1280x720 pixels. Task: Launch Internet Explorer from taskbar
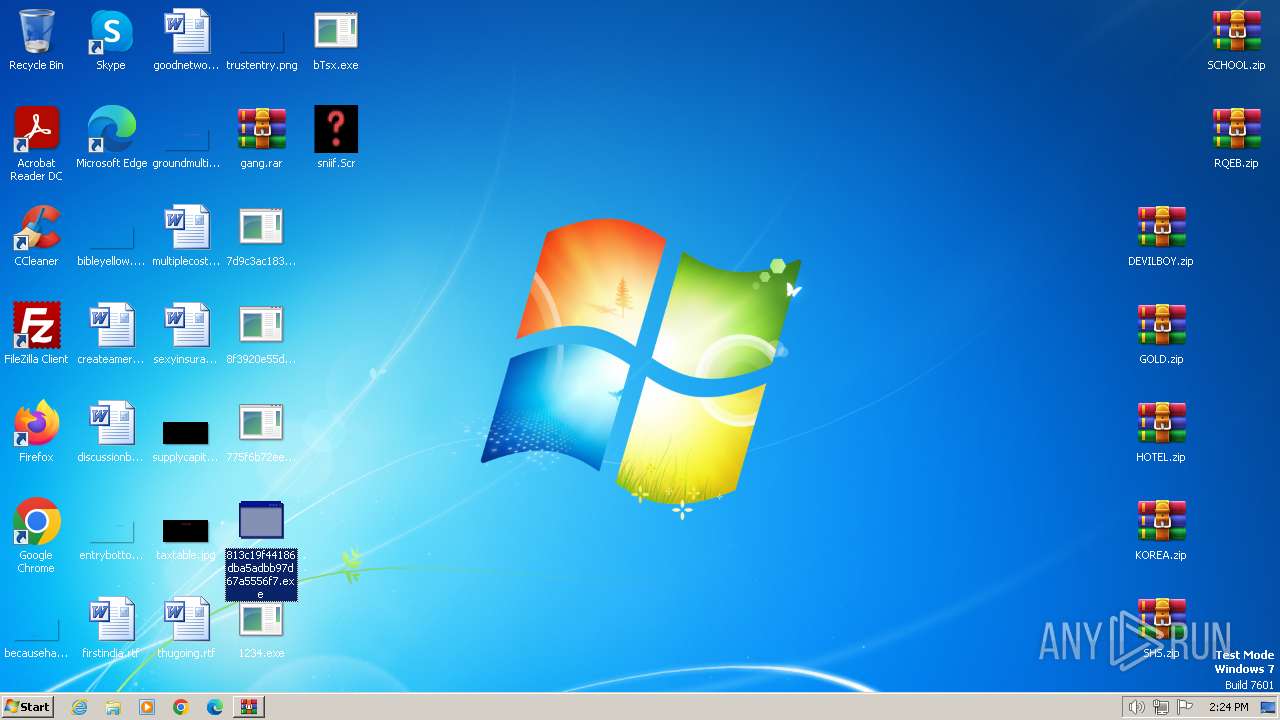[79, 707]
